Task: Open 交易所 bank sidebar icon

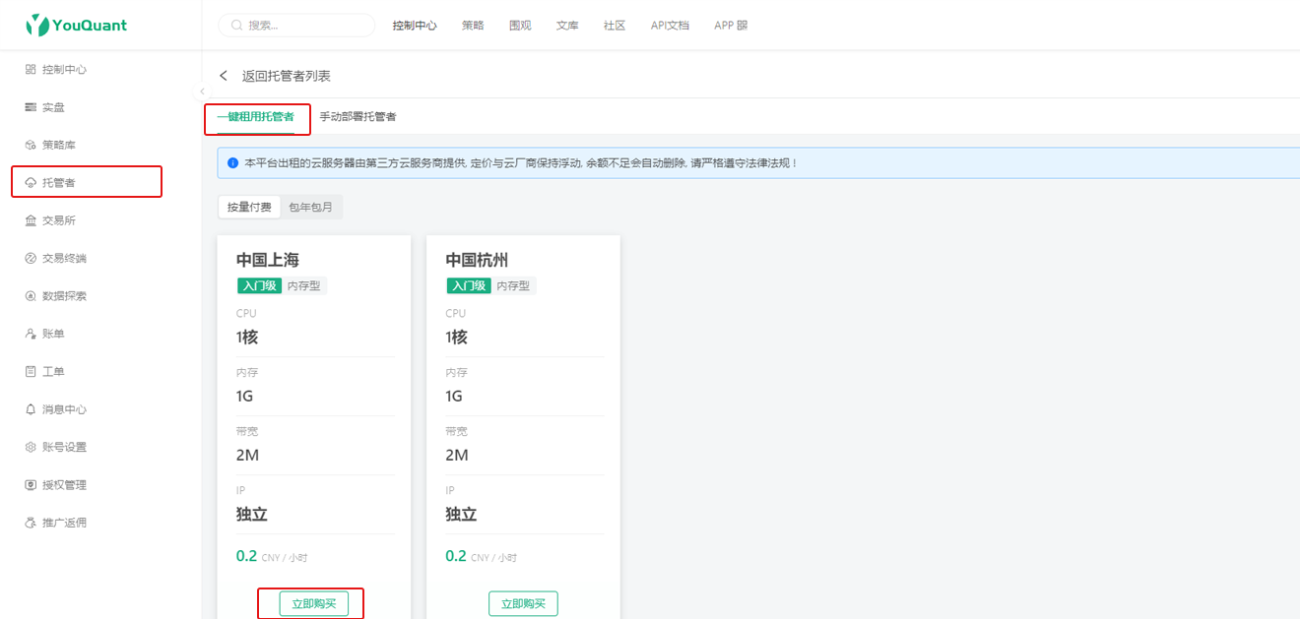Action: click(x=30, y=221)
